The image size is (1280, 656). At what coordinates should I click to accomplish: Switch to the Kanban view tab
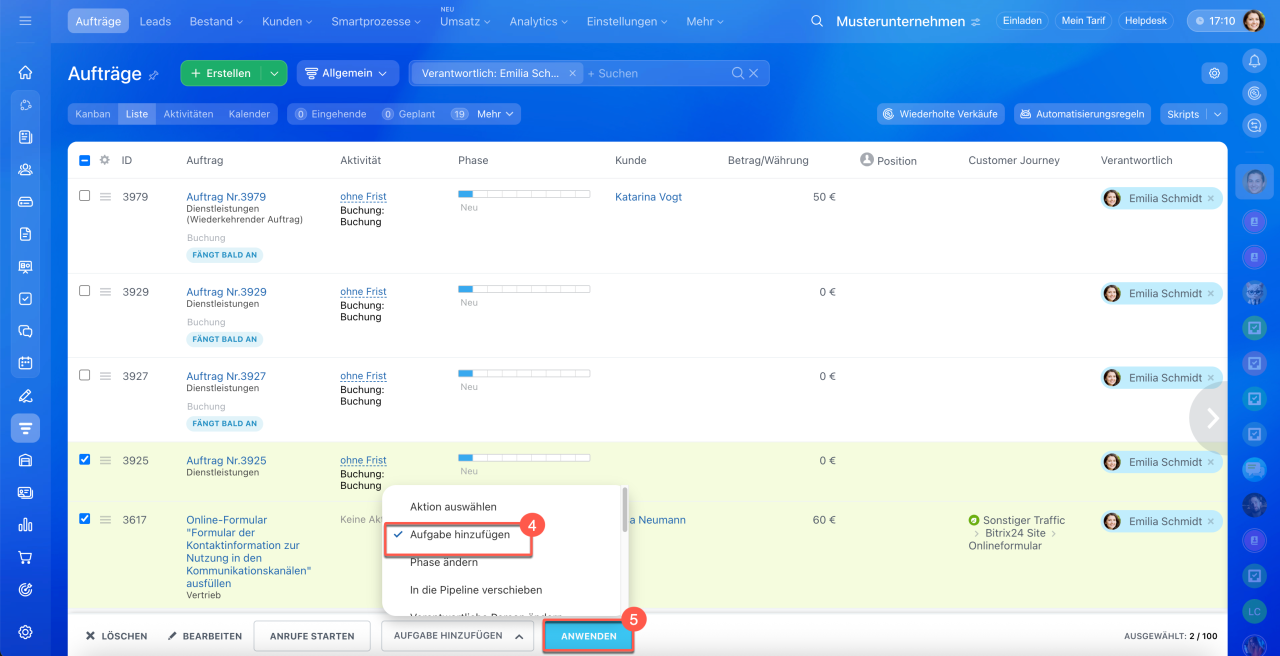93,114
